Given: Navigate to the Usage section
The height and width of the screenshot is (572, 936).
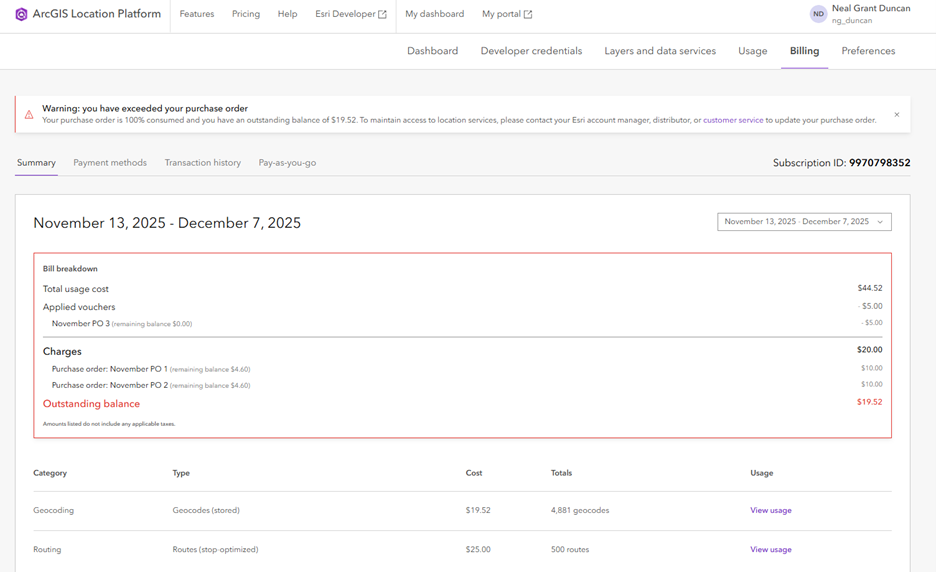Looking at the screenshot, I should click(x=753, y=51).
